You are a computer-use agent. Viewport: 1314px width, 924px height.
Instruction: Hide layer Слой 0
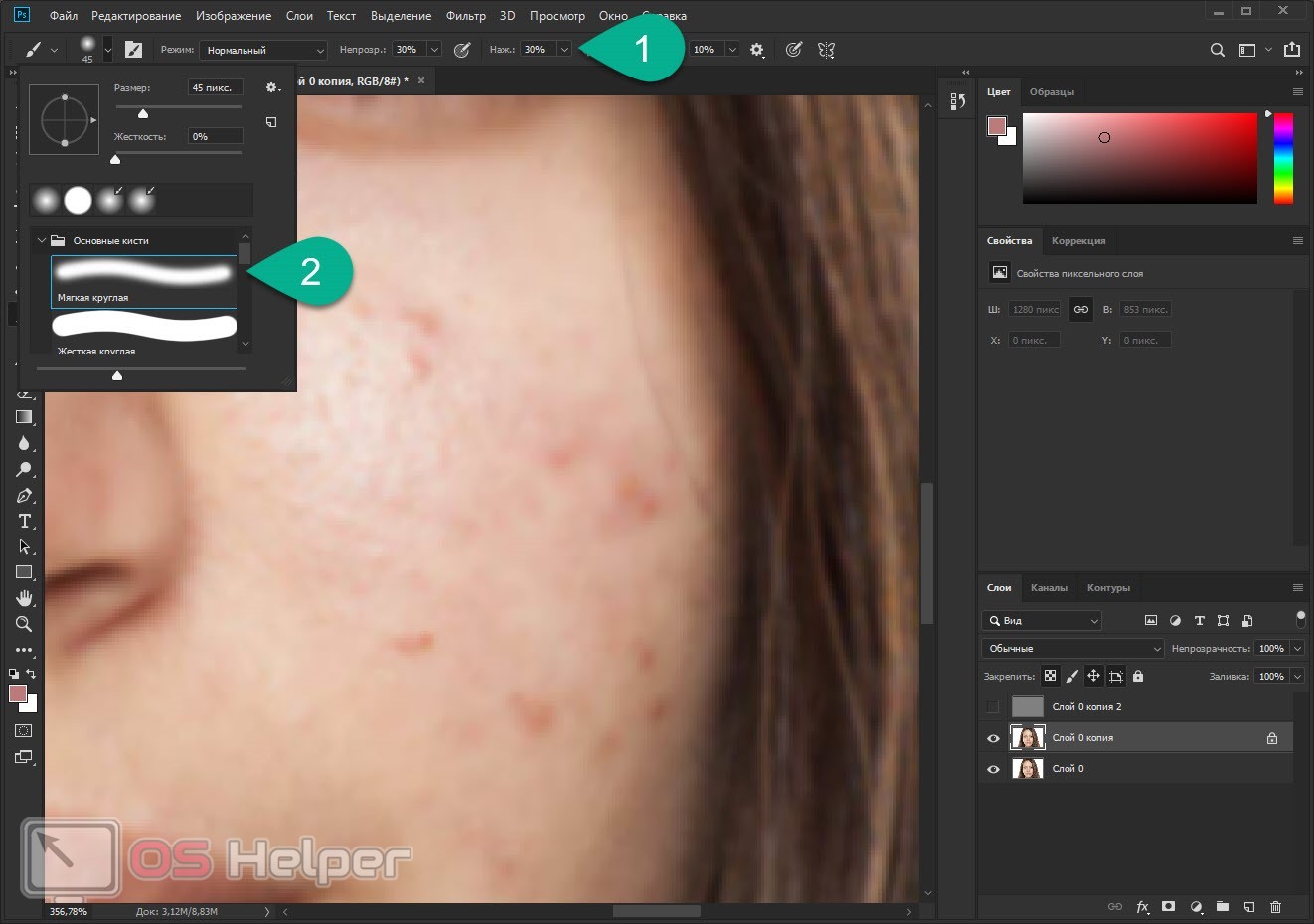click(992, 769)
